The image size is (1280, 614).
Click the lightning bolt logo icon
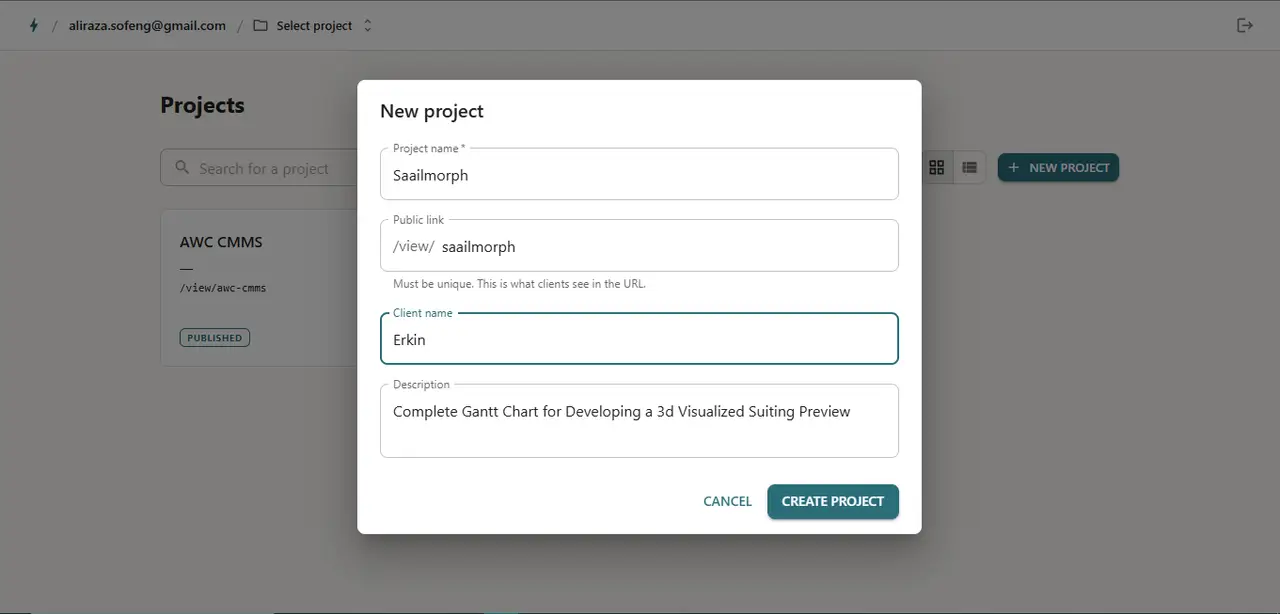(x=34, y=26)
